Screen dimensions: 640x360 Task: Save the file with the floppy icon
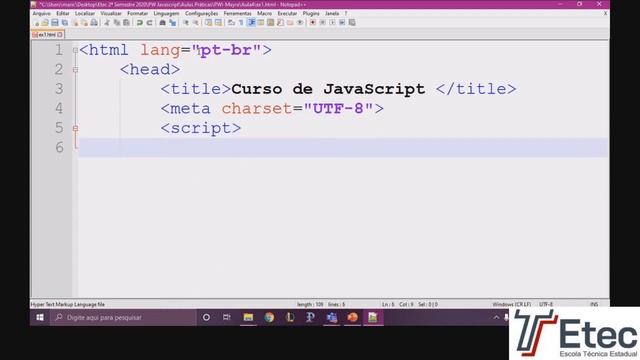[55, 23]
